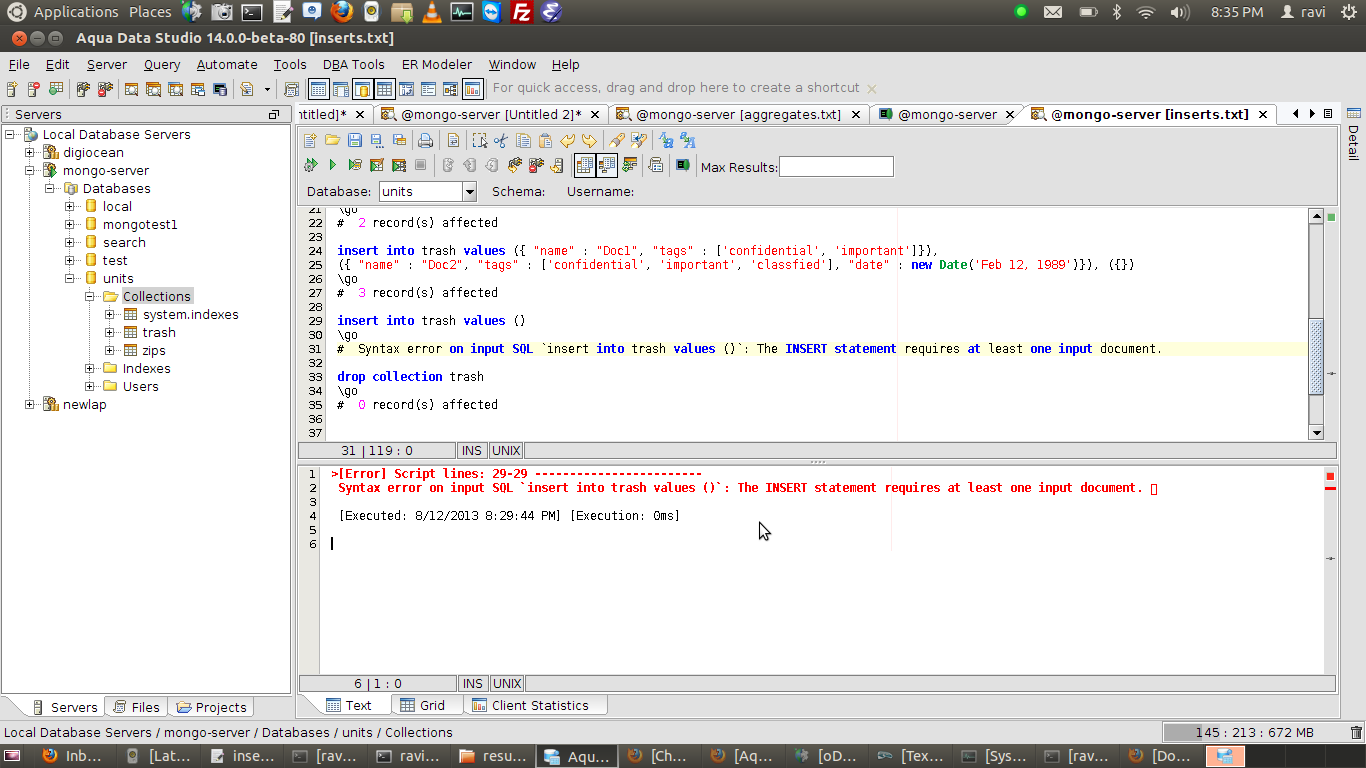The image size is (1366, 768).
Task: Collapse the units database node
Action: coord(70,279)
